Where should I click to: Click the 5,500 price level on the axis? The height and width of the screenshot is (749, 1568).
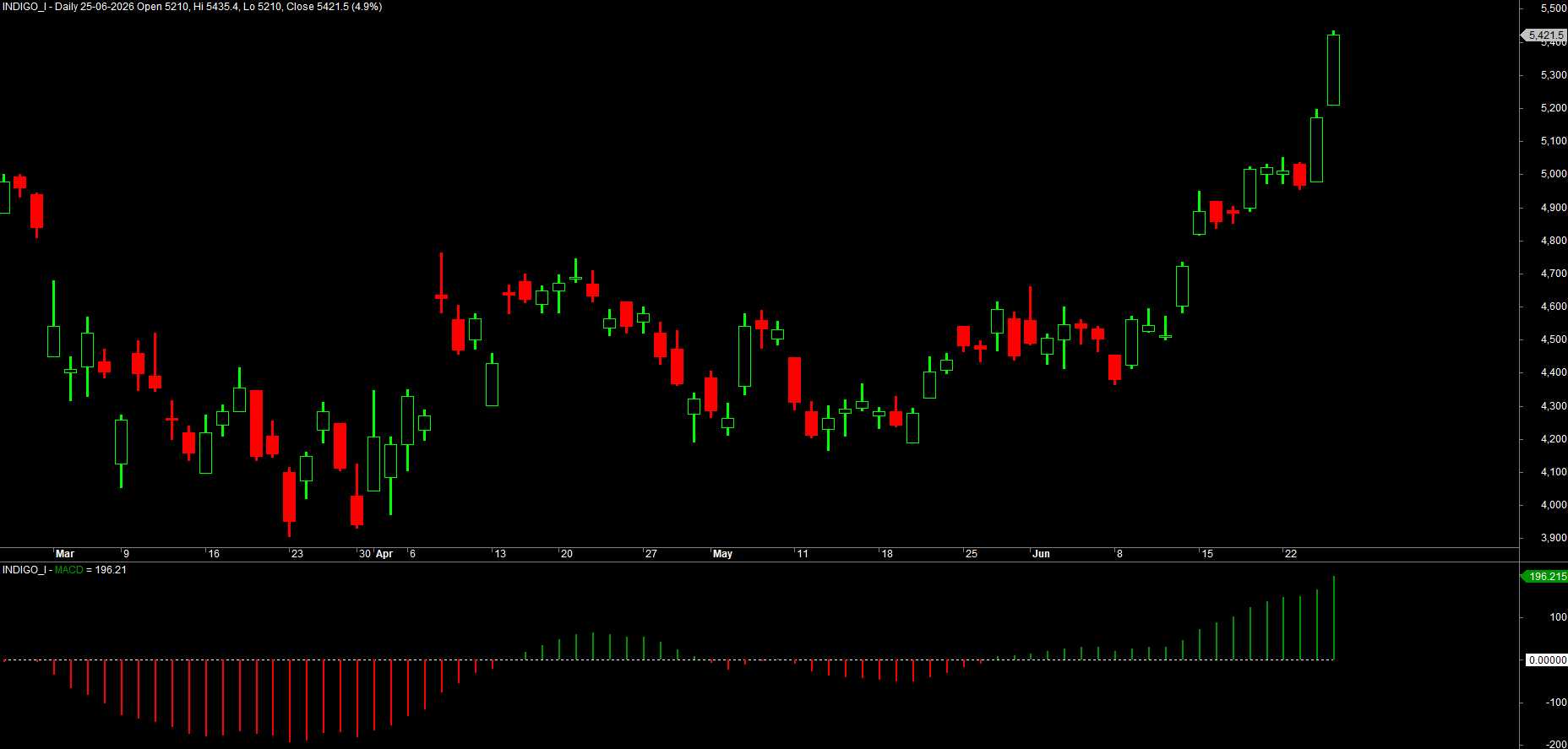(1554, 8)
